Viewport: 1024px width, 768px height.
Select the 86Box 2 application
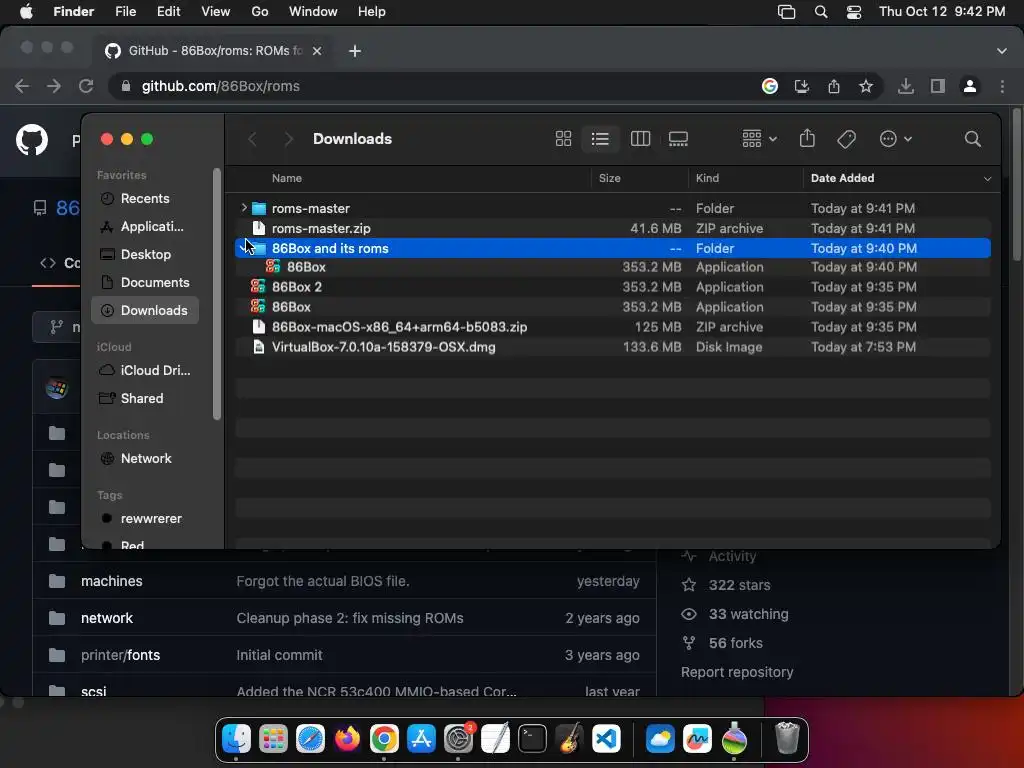pos(613,287)
